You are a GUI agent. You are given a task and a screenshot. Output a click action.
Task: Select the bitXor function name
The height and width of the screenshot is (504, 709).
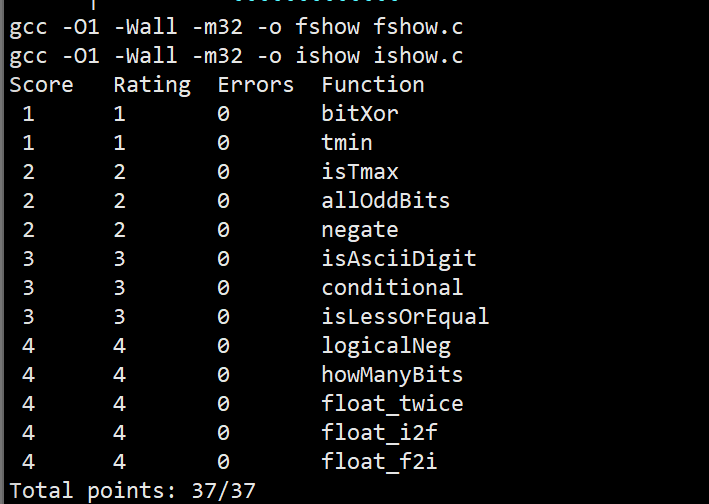click(x=360, y=114)
